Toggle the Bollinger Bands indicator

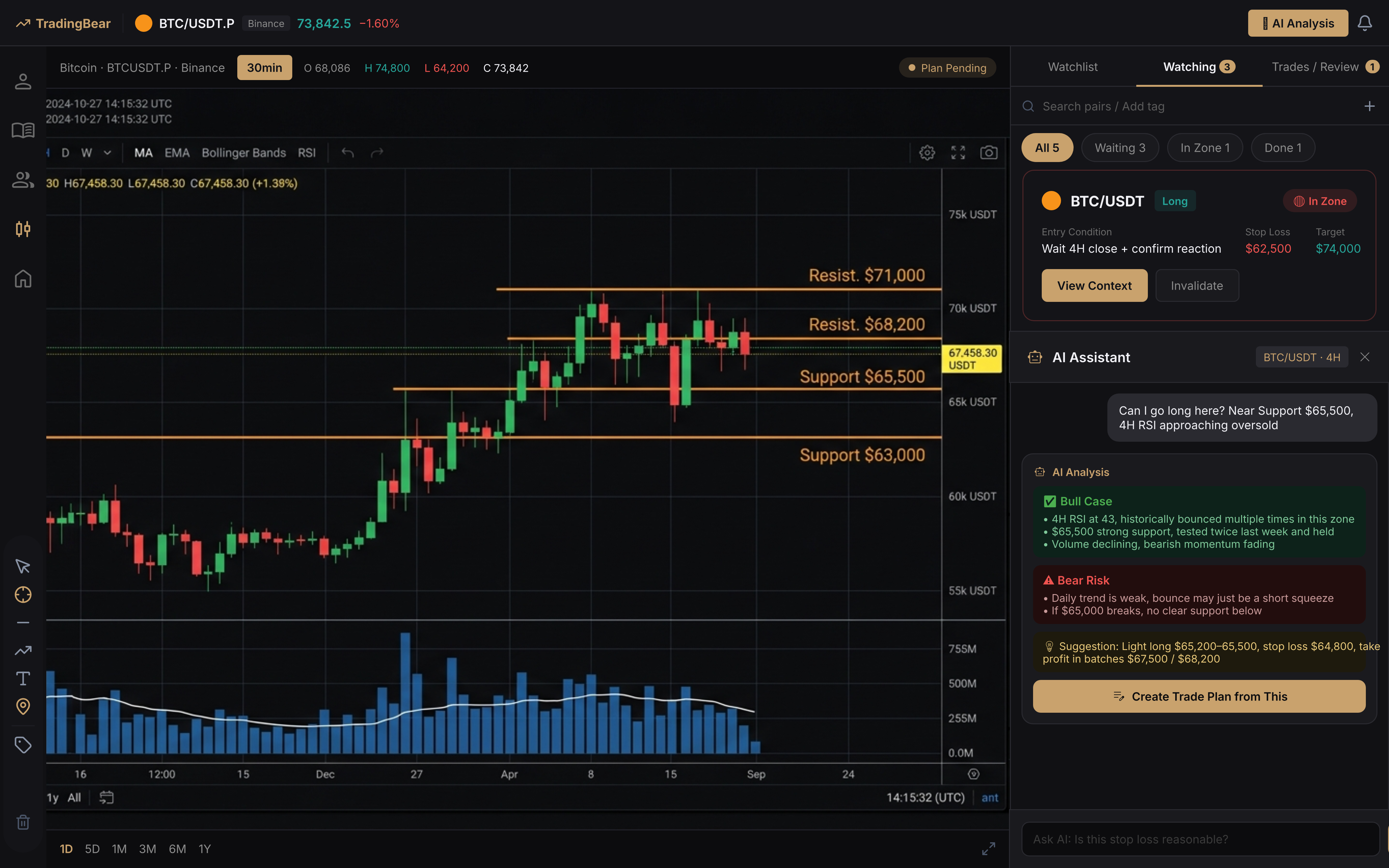point(243,153)
